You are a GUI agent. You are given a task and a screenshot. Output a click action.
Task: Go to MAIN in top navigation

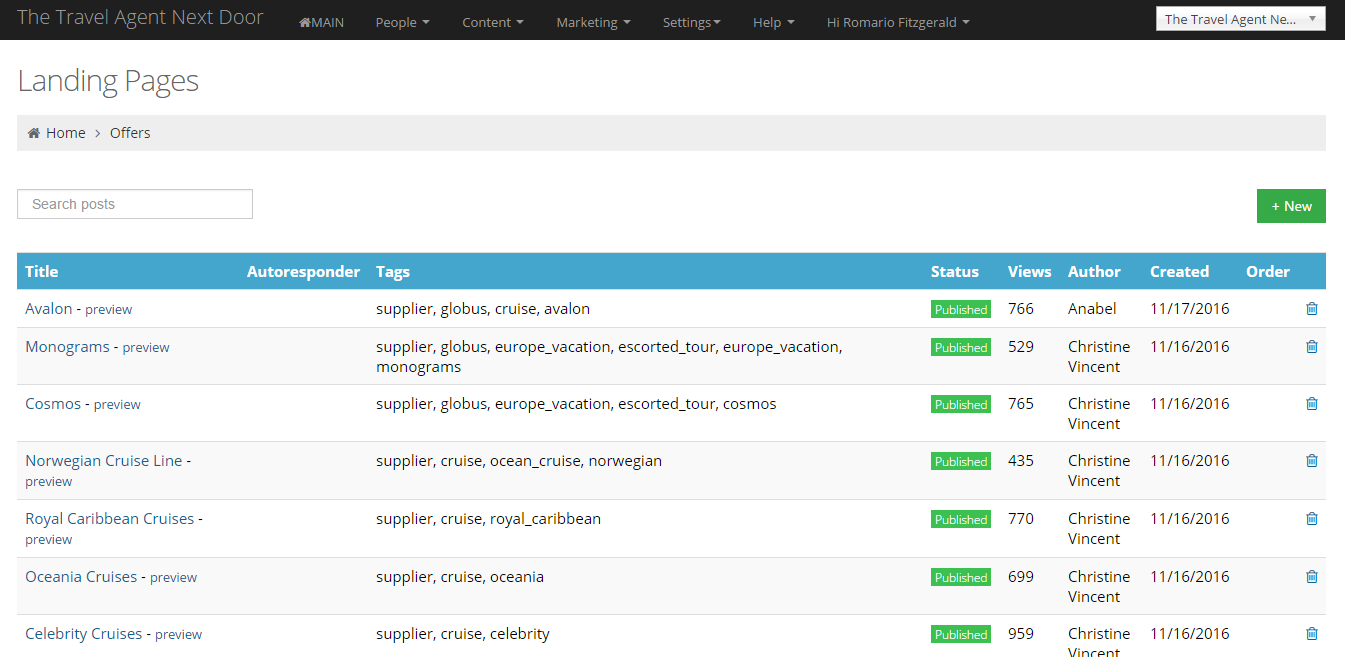(321, 22)
